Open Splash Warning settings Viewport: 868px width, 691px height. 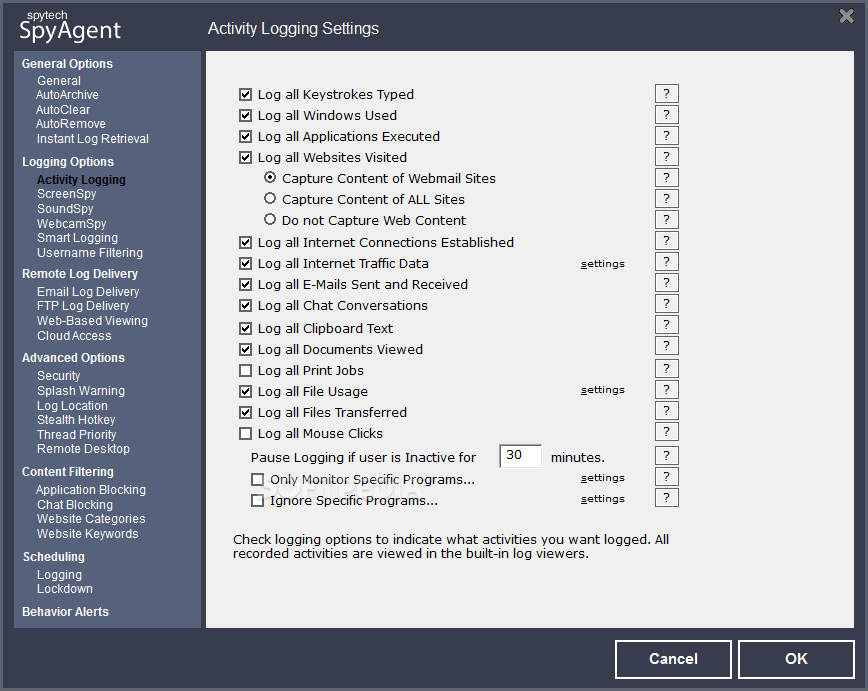[81, 391]
